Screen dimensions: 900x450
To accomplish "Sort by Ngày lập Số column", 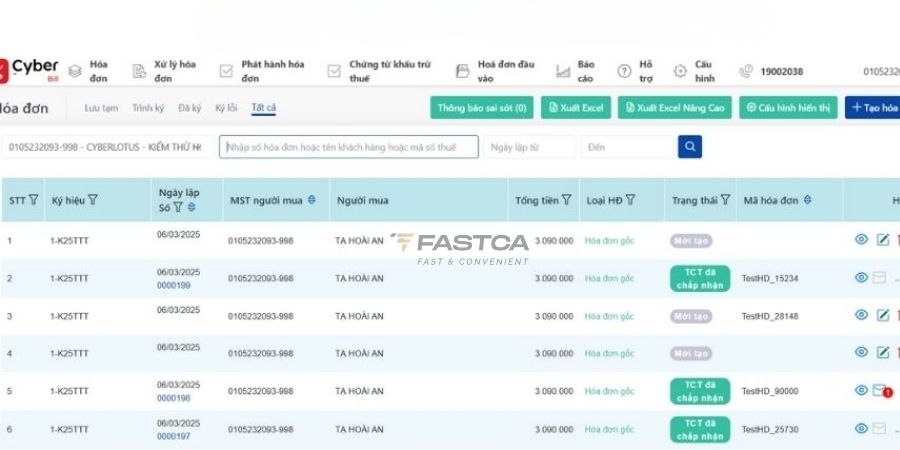I will coord(192,207).
